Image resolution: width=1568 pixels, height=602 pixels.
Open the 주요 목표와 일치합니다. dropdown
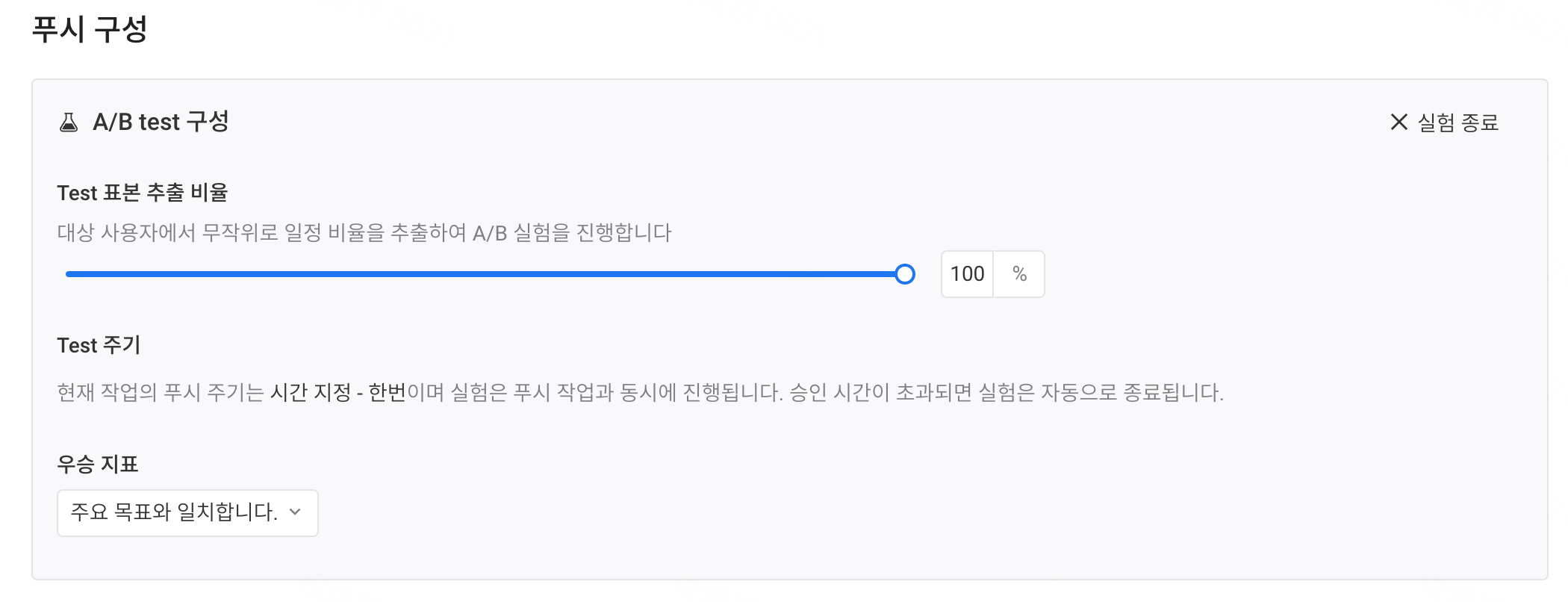(x=187, y=512)
